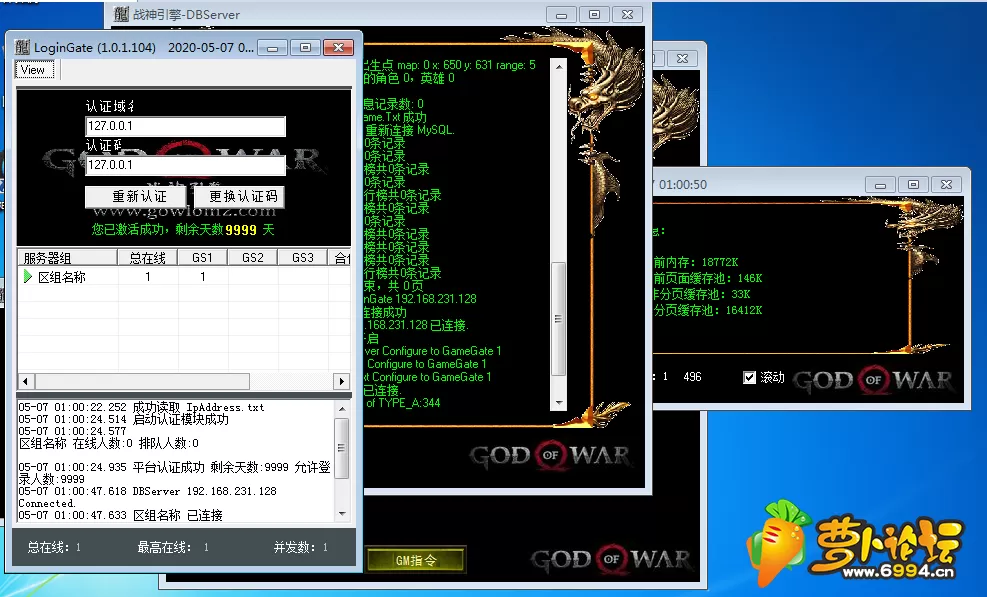987x597 pixels.
Task: Click log line Configure to GameGate 1 first row
Action: click(433, 351)
